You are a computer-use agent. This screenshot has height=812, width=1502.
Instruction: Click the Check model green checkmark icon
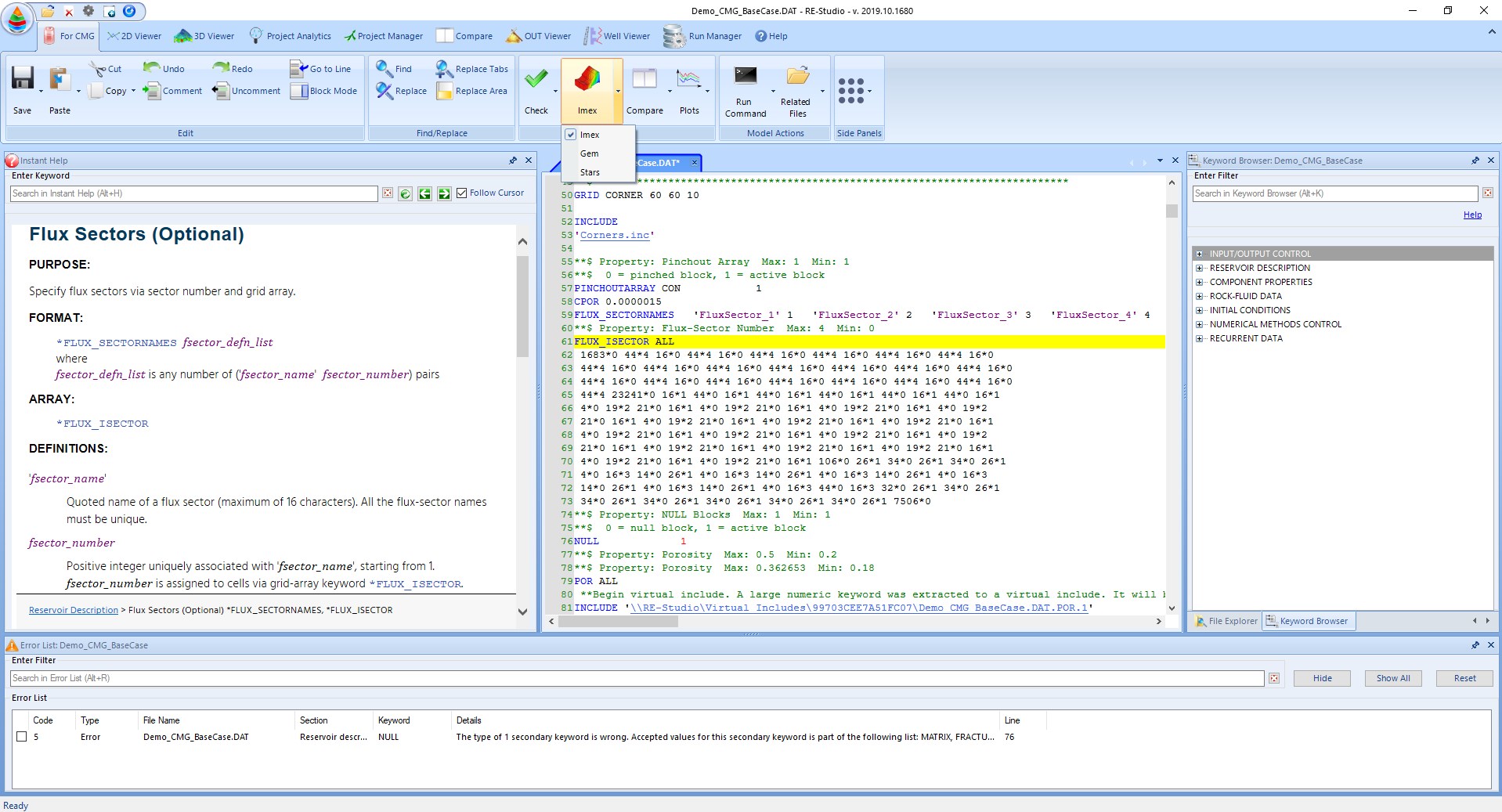coord(536,79)
